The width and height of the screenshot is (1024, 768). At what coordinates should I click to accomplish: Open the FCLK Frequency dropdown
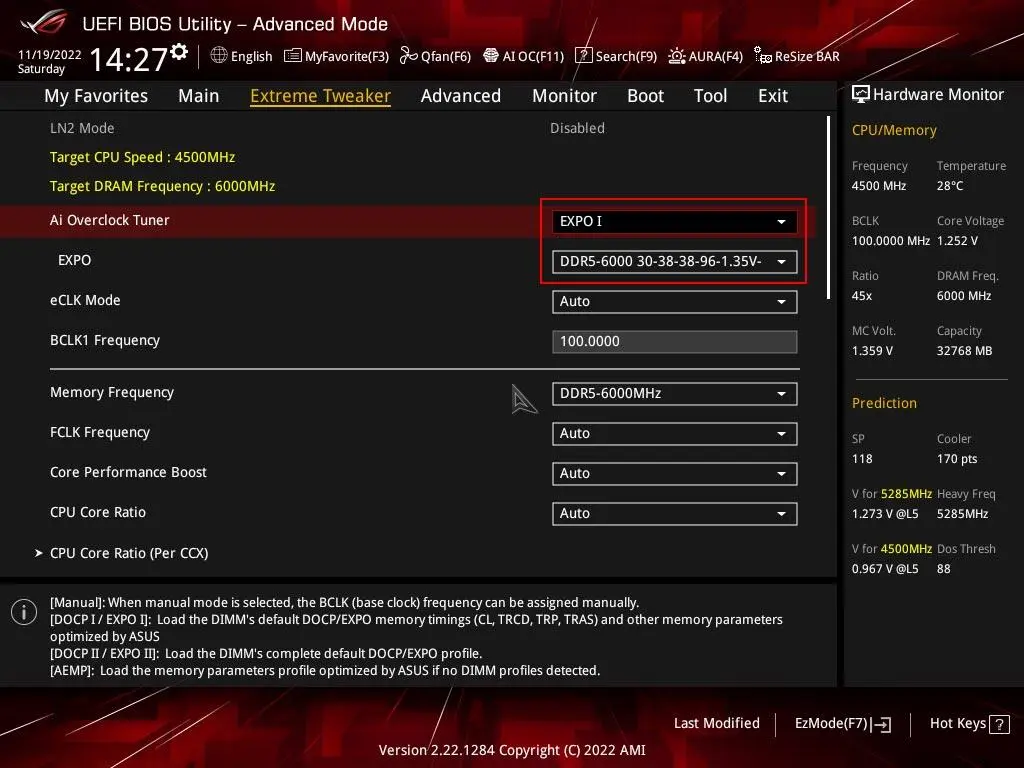674,434
